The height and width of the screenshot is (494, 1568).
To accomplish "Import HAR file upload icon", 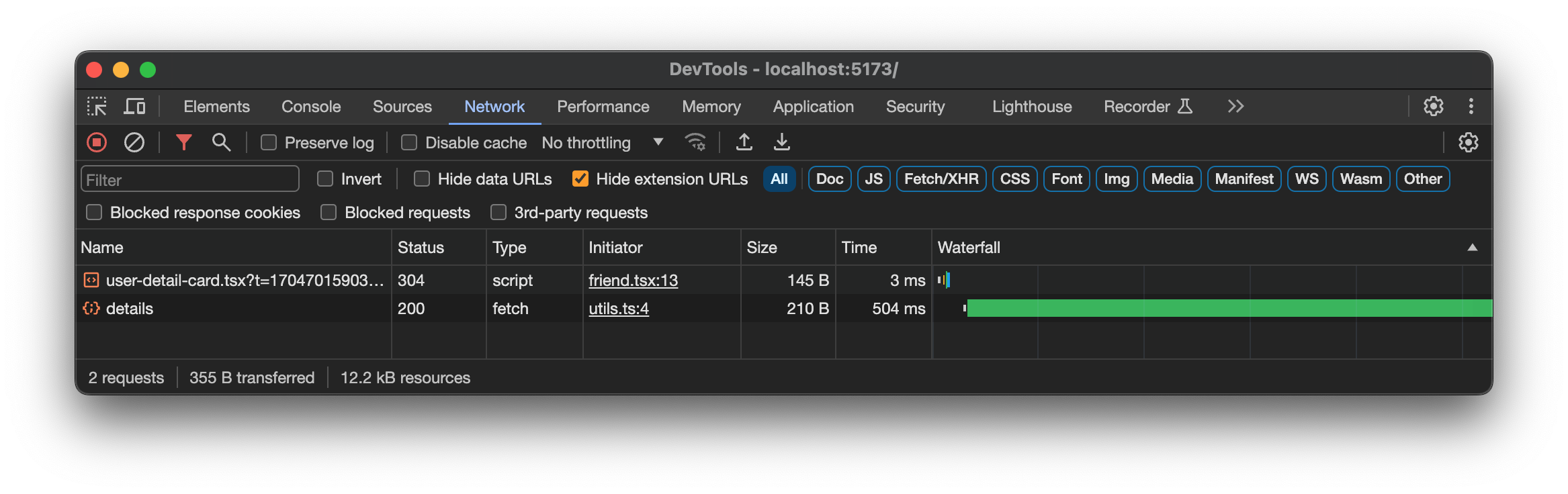I will pos(744,142).
